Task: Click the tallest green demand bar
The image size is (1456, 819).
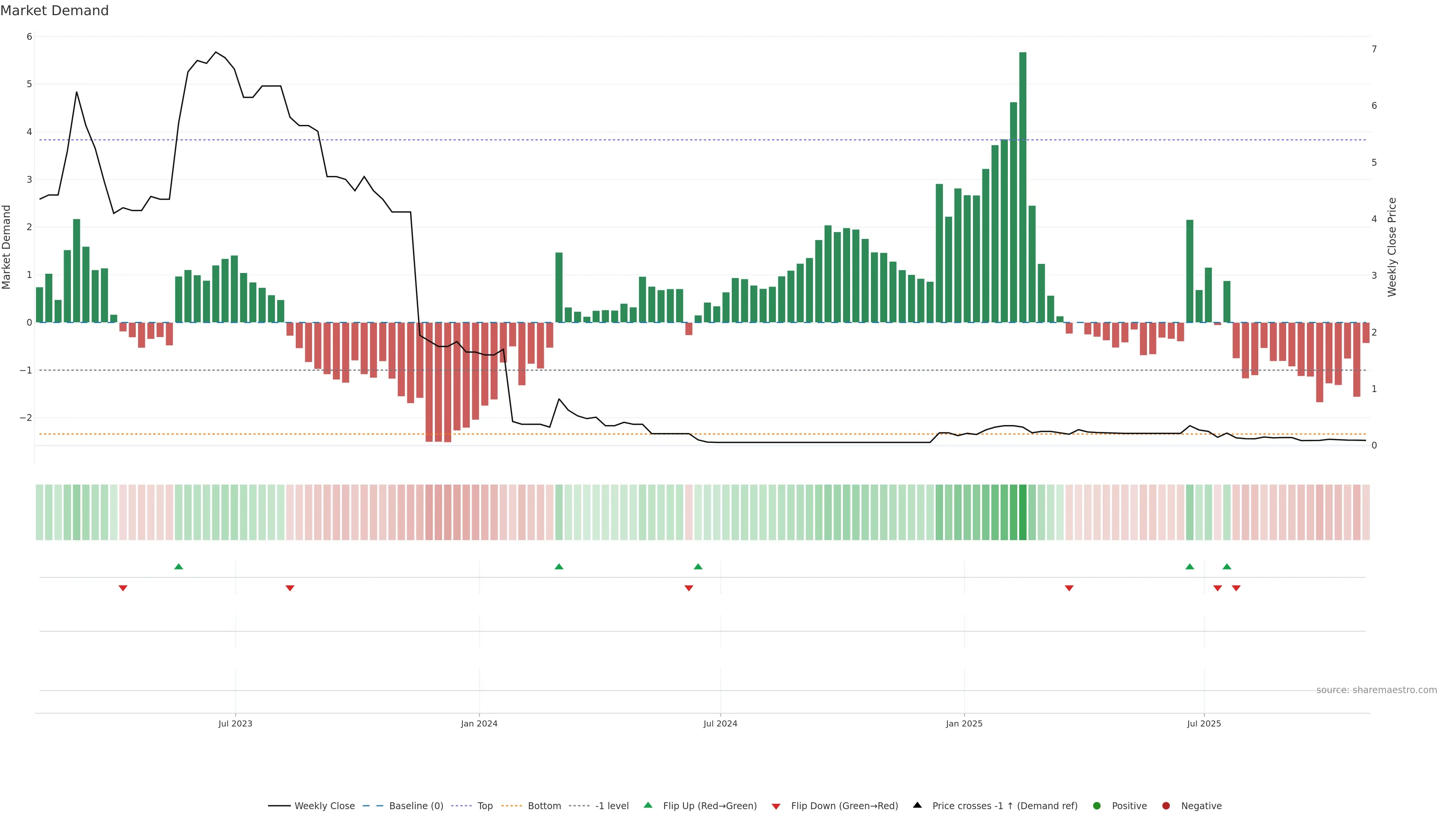Action: pyautogui.click(x=1023, y=187)
